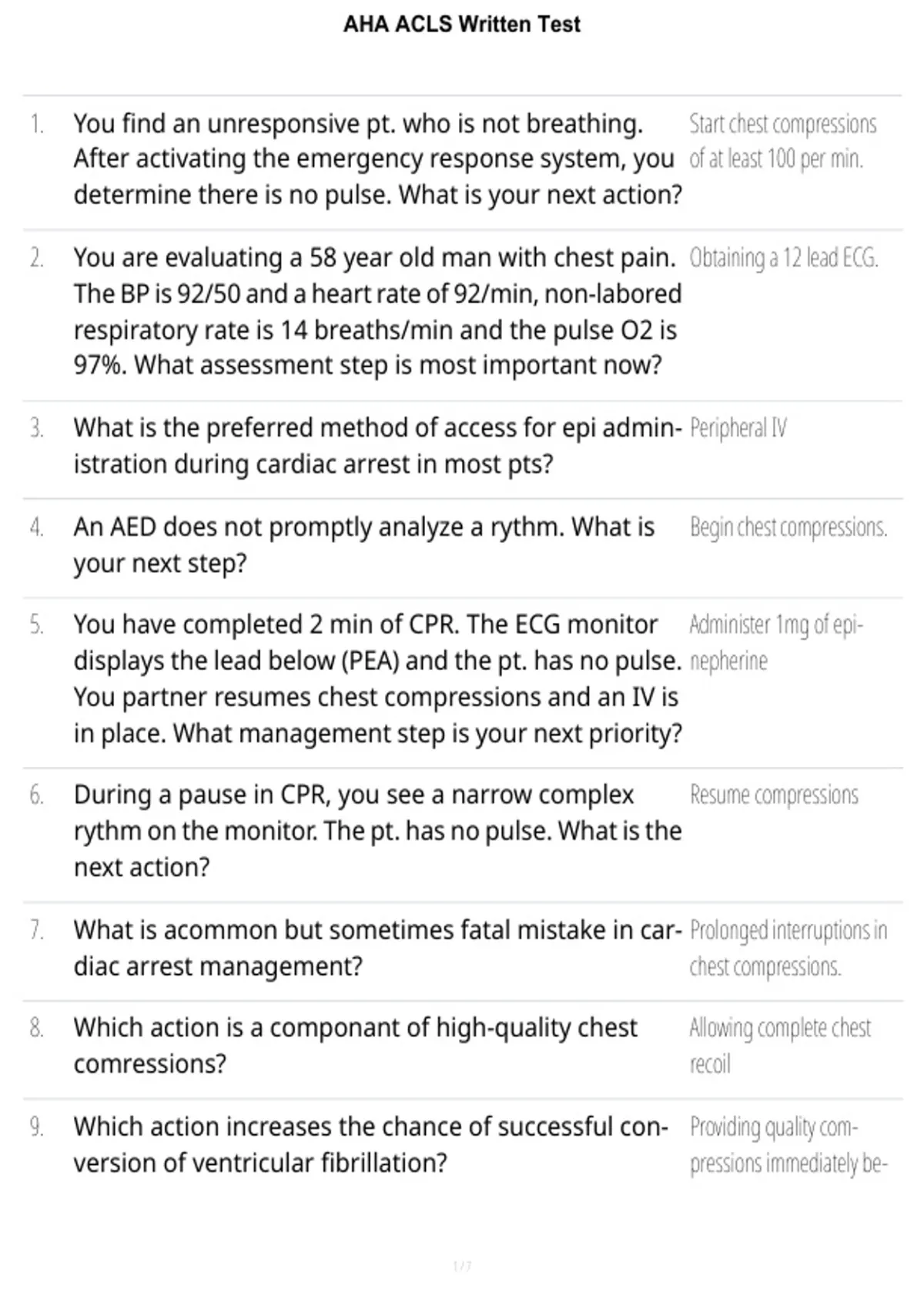Screen dimensions: 924x1309
Task: Click the 'Allowing complete chest recoil' answer
Action: click(780, 1046)
